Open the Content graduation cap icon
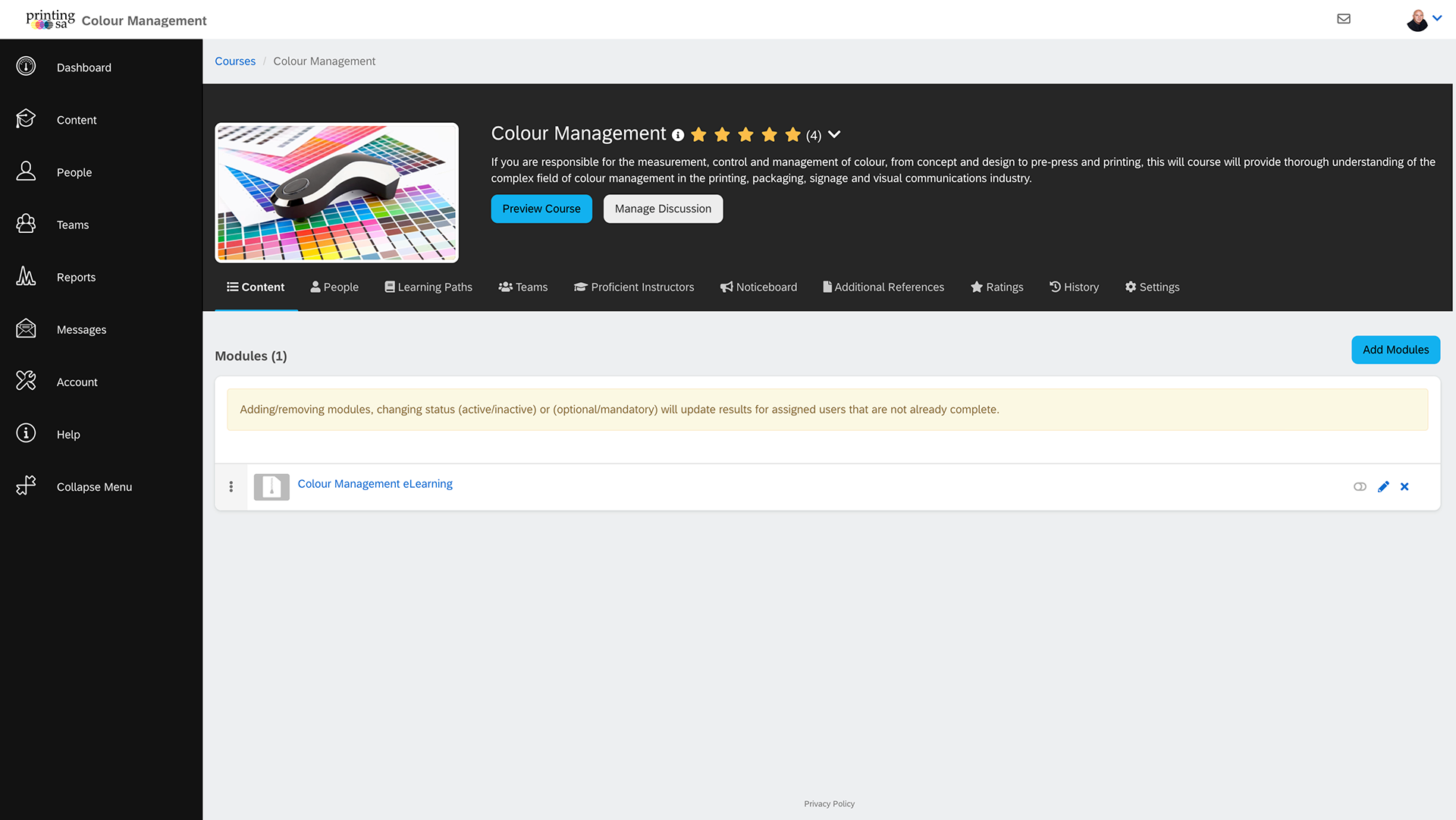This screenshot has width=1456, height=820. (26, 119)
